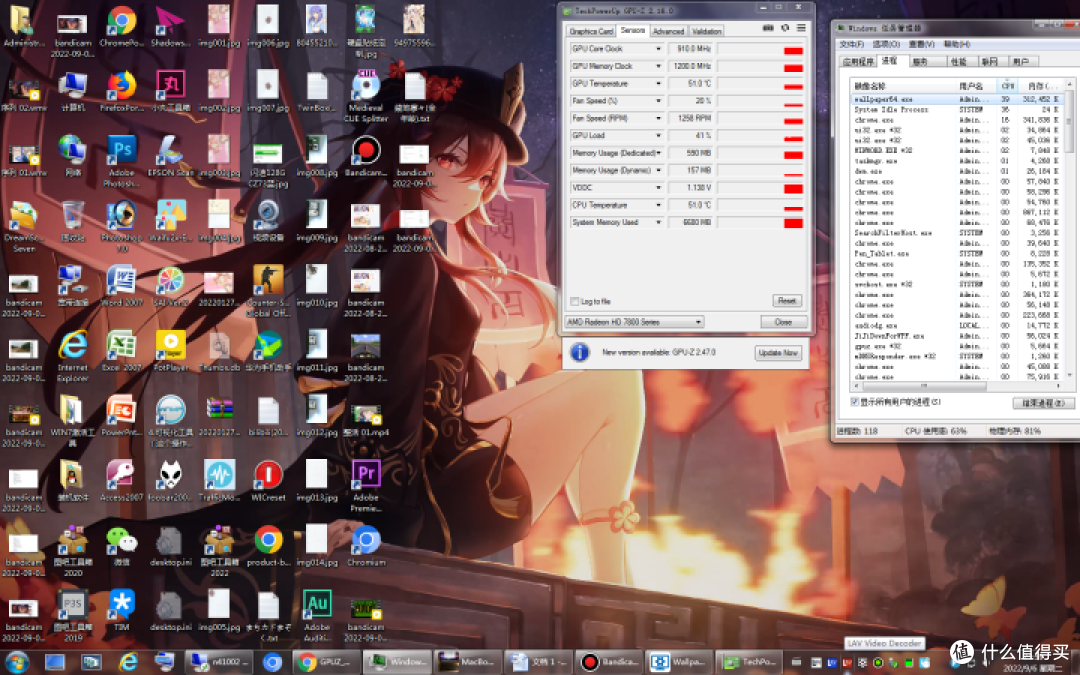Open PowerPoint desktop shortcut
The height and width of the screenshot is (675, 1080).
[122, 416]
